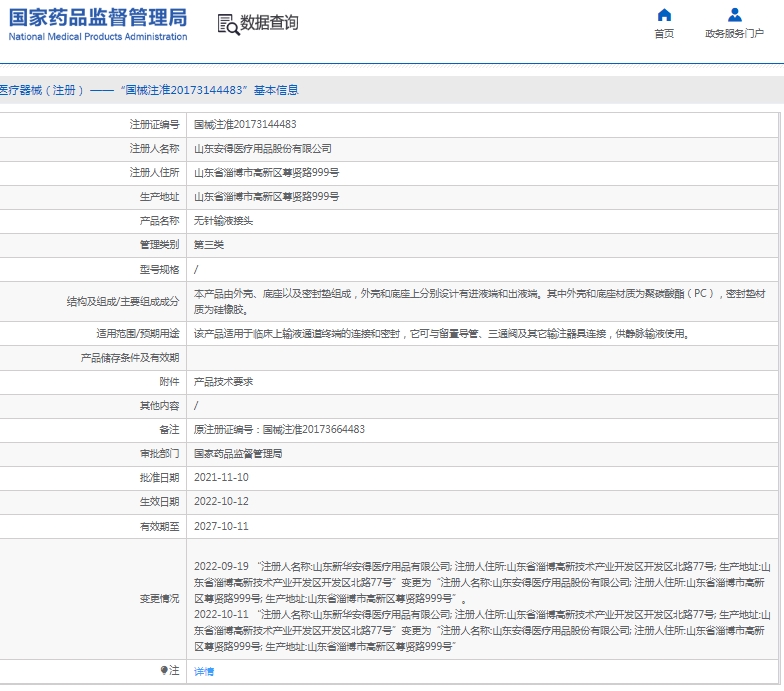Select the intended use text starting 该产品适用于

442,334
